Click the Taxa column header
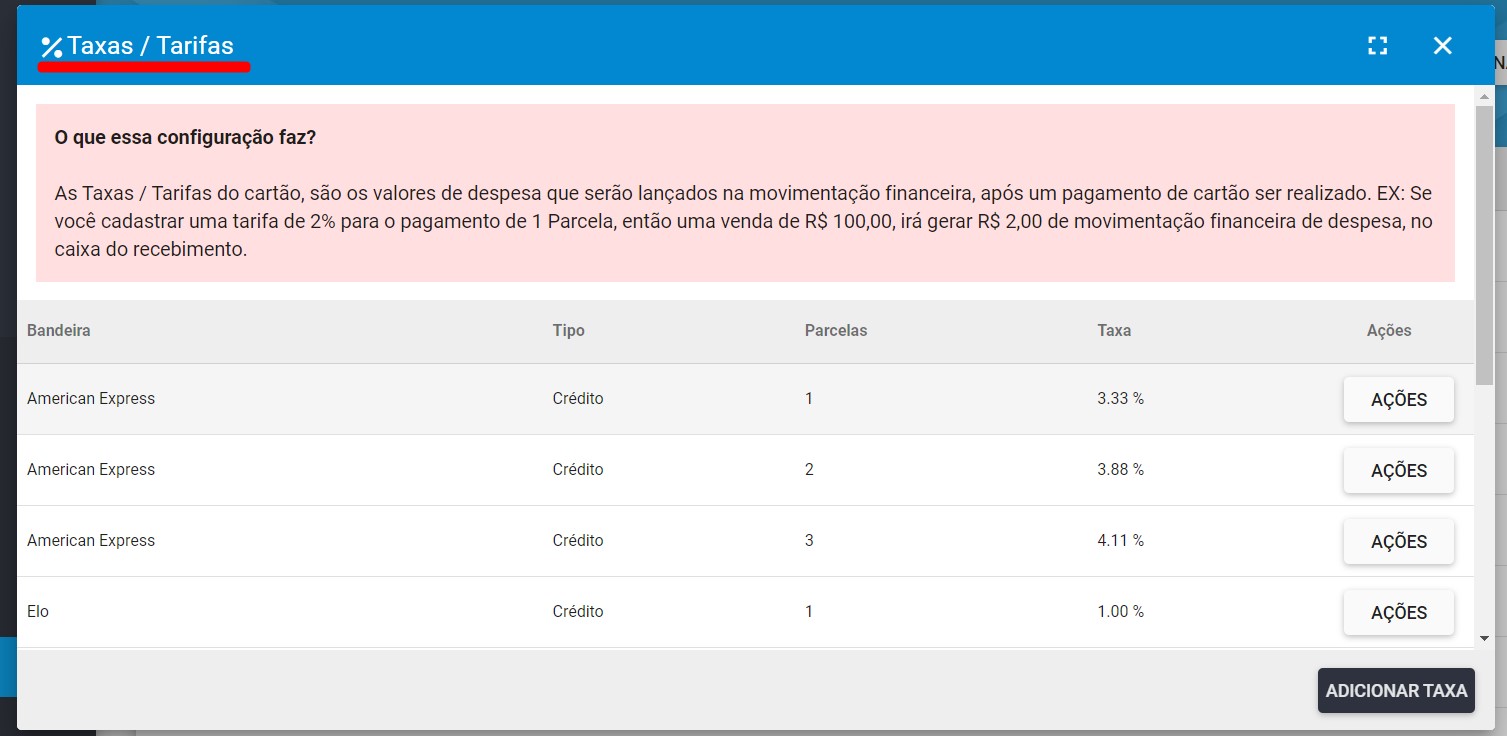 (1113, 330)
